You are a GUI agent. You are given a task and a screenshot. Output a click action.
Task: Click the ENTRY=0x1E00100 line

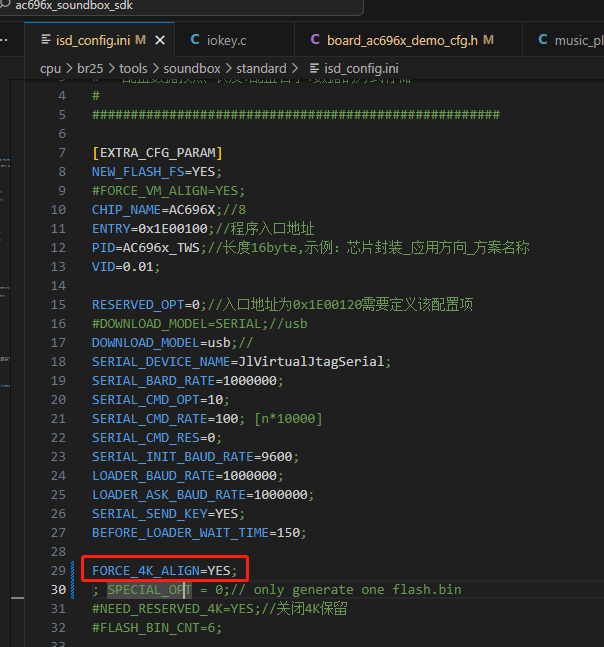[203, 229]
